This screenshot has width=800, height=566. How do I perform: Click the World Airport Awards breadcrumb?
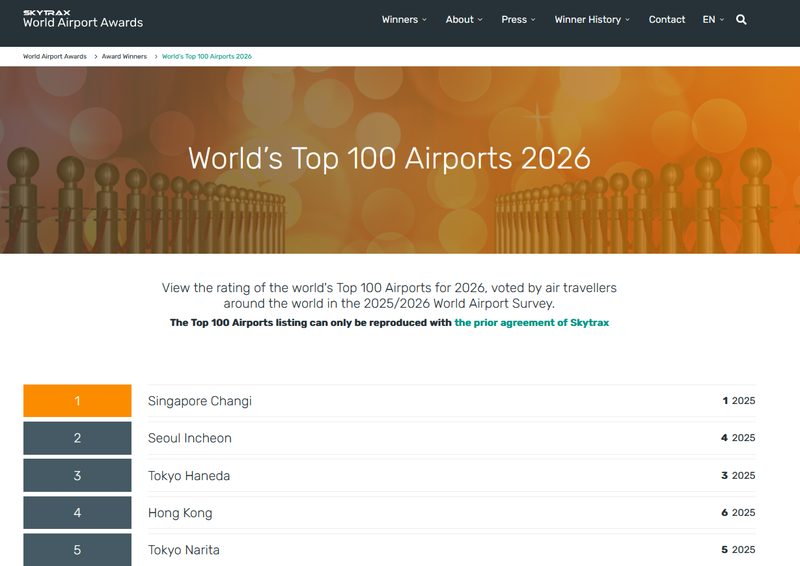(x=55, y=57)
